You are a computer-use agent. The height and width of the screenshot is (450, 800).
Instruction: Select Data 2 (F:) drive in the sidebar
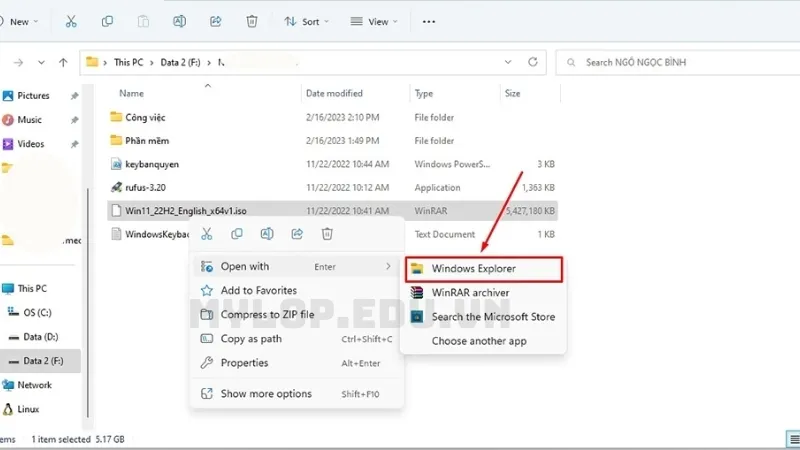click(40, 361)
